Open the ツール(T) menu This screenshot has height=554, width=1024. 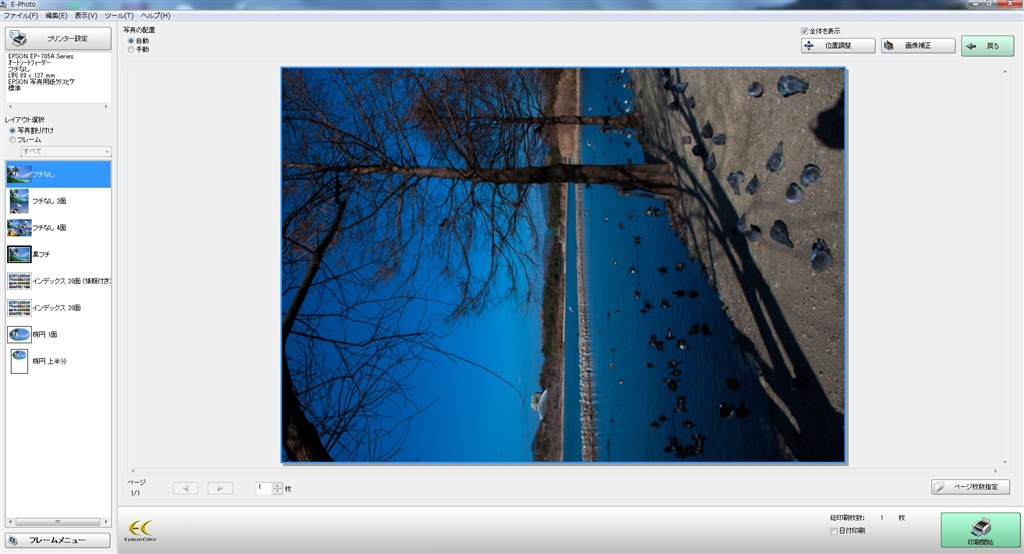(x=119, y=16)
